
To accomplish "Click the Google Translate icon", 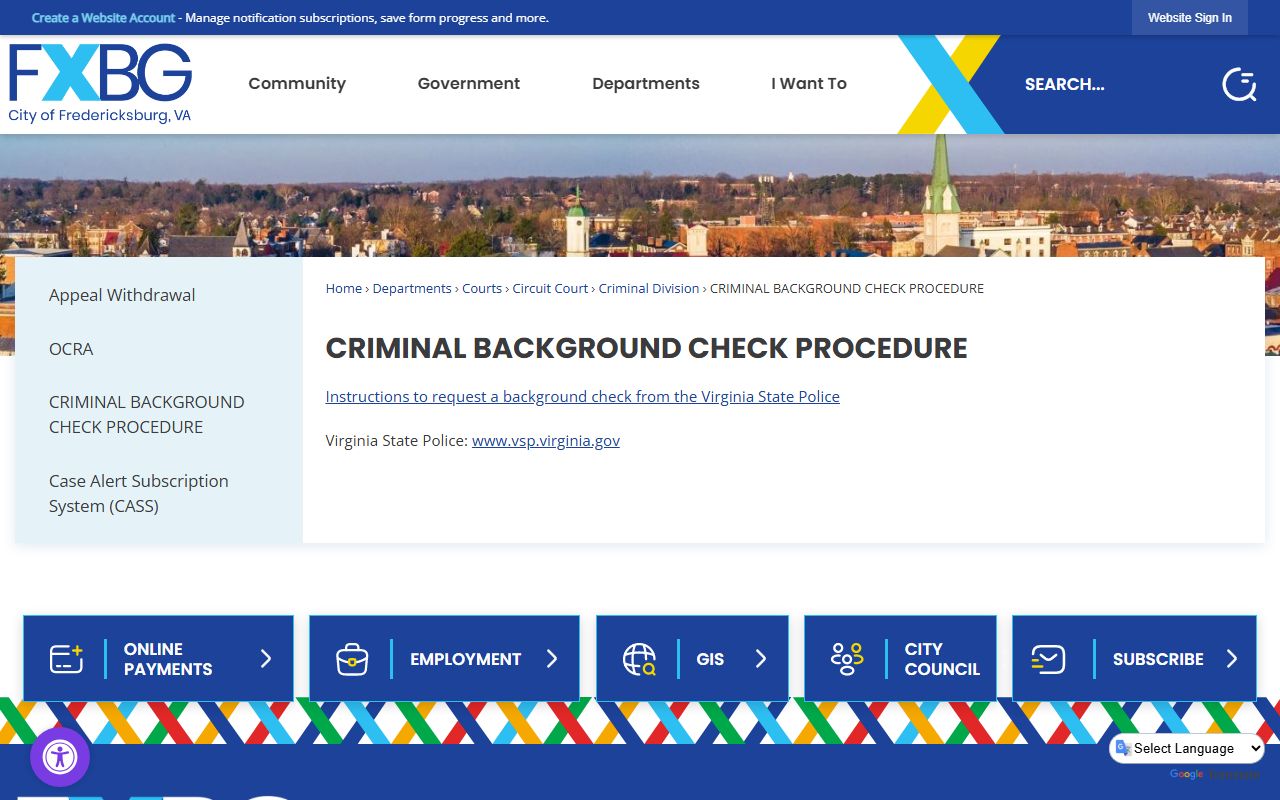I will click(1123, 748).
